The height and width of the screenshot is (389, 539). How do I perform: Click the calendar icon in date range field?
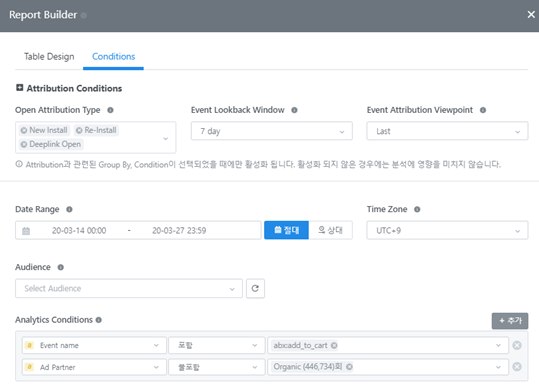click(x=26, y=231)
